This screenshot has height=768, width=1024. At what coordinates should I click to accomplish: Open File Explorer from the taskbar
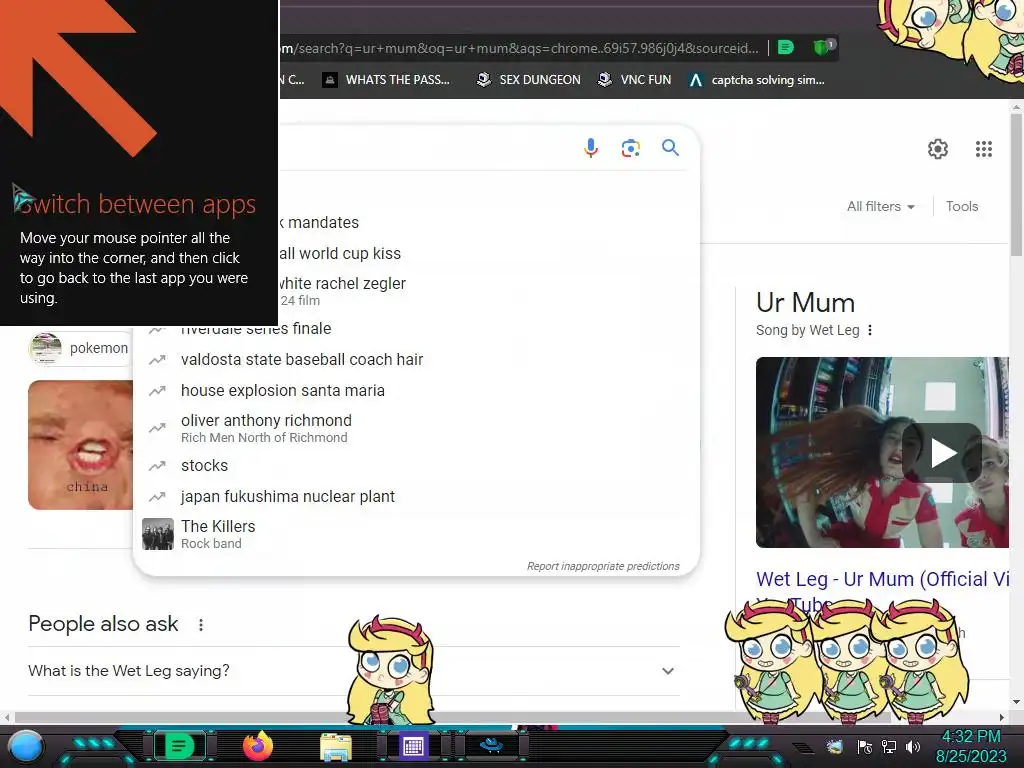tap(336, 746)
